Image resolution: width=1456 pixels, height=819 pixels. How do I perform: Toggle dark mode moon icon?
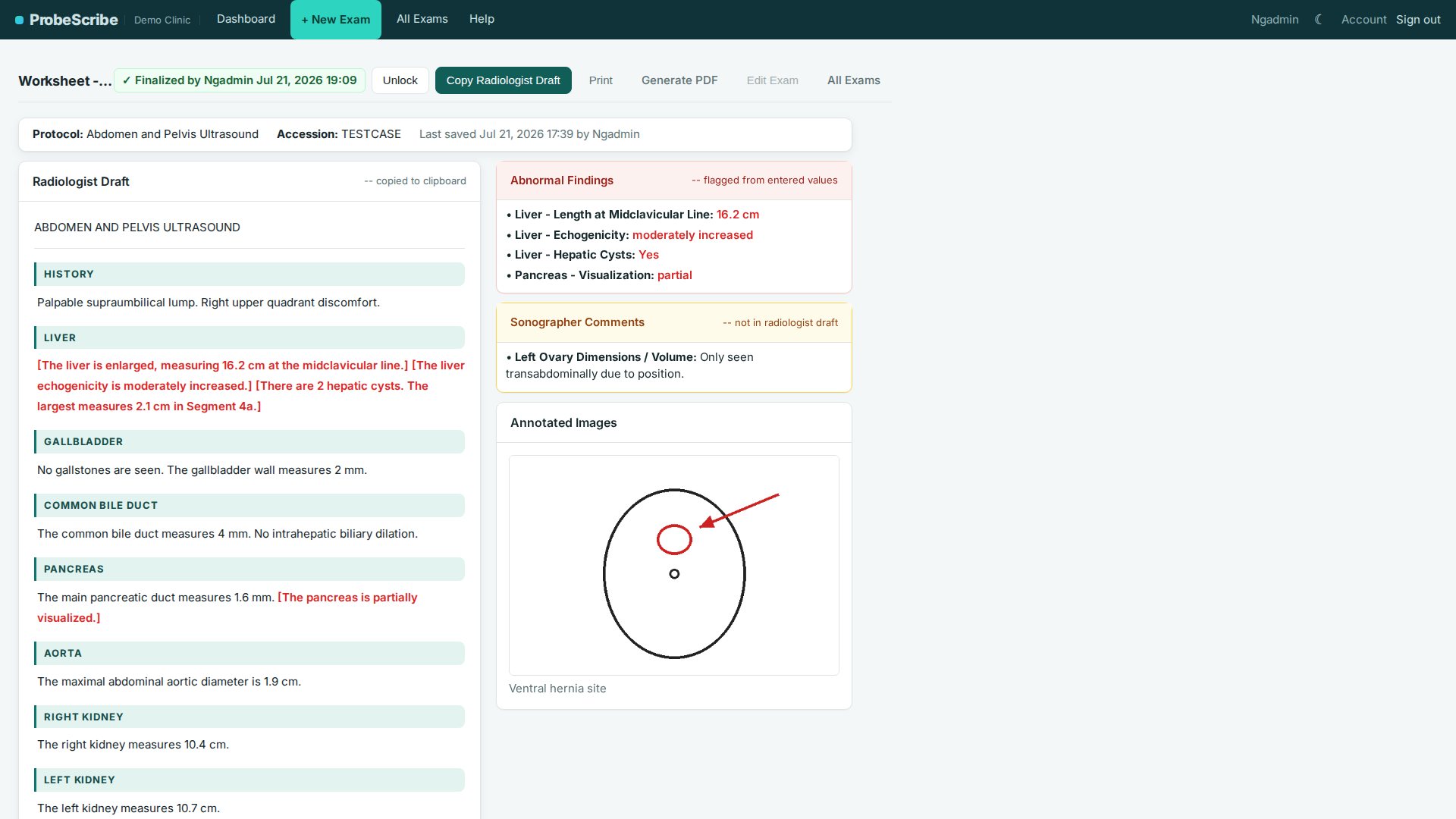pos(1319,20)
